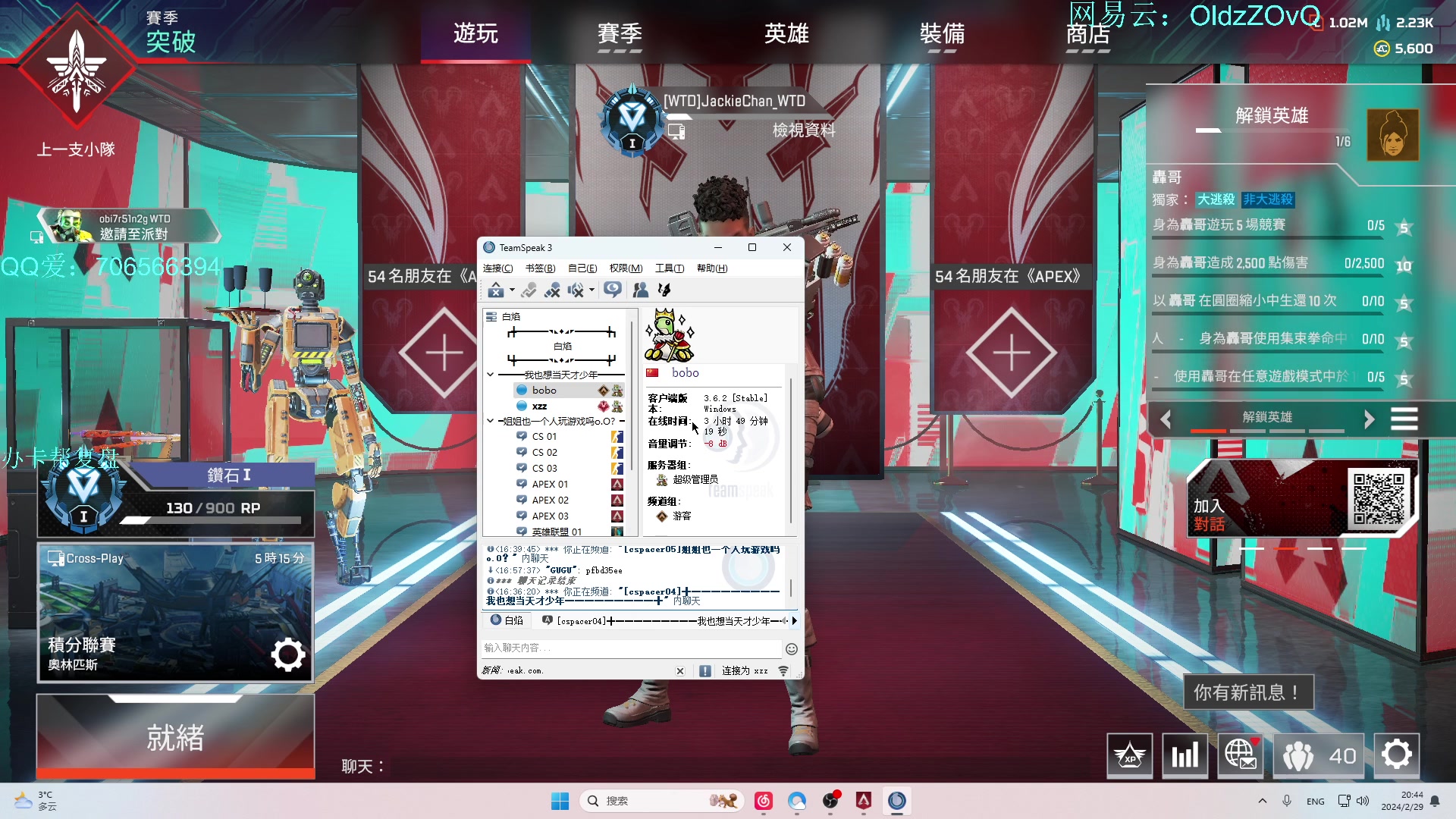
Task: Open the 賽季 tab in Apex
Action: pyautogui.click(x=620, y=33)
